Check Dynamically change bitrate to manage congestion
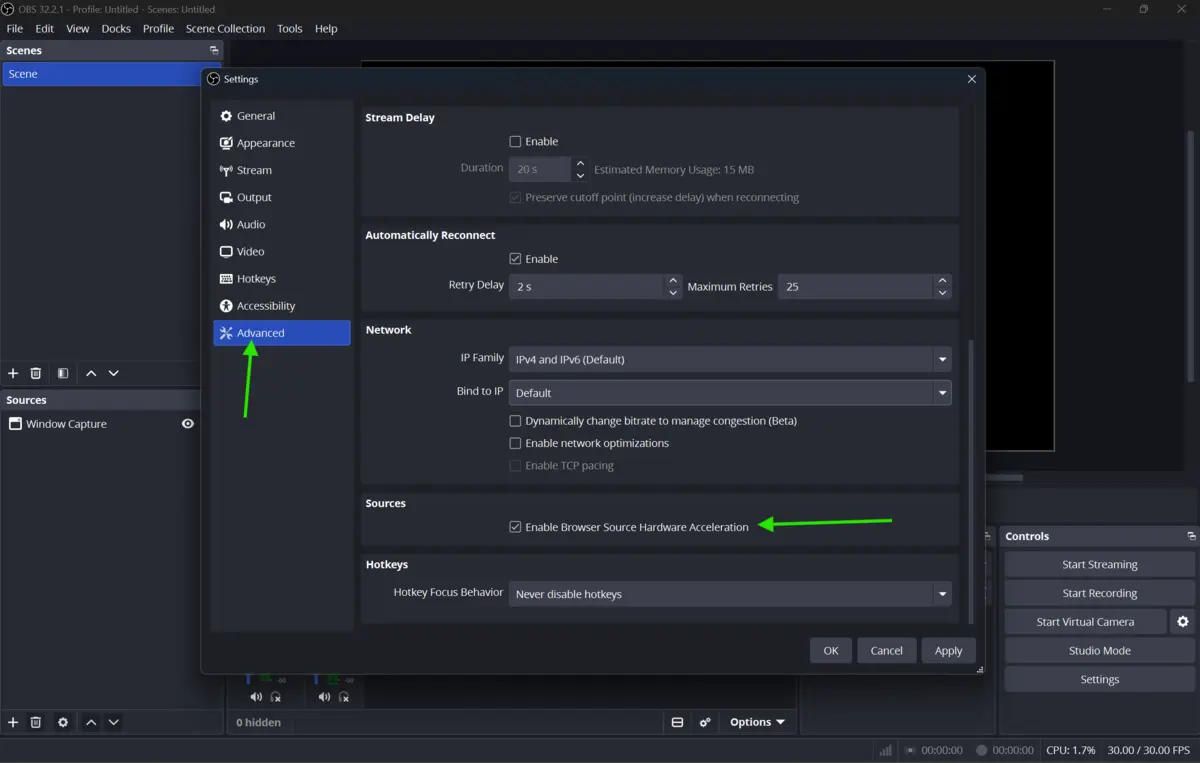Viewport: 1200px width, 763px height. 516,421
